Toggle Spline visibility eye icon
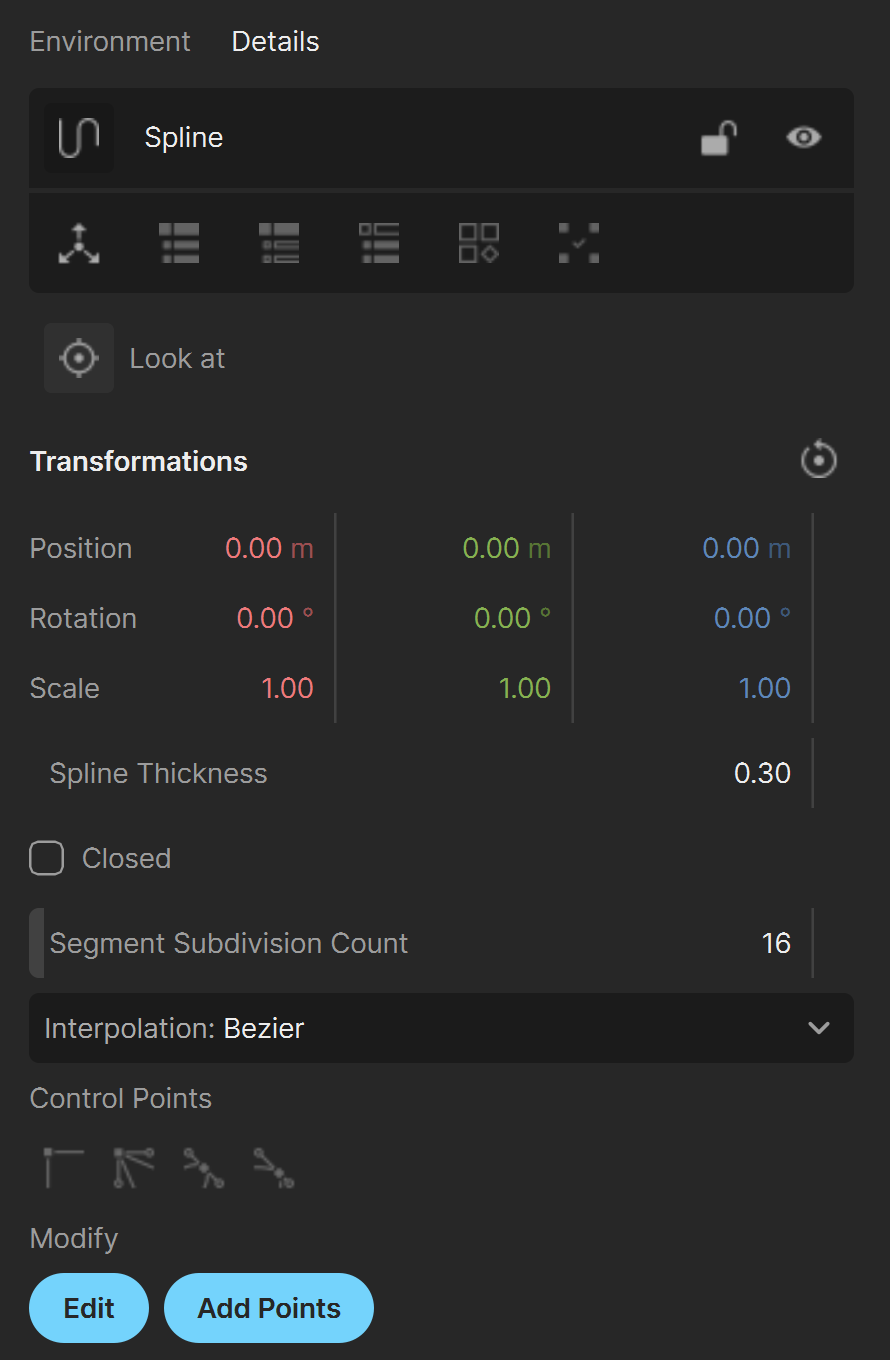890x1360 pixels. [x=804, y=137]
